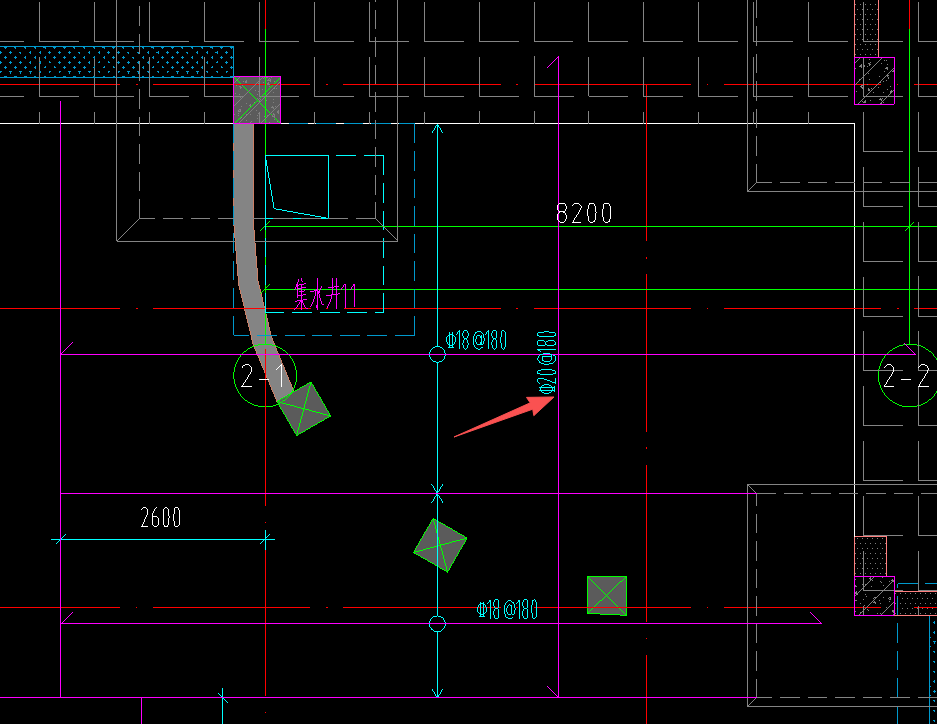Click the tip of the red arrow
This screenshot has width=937, height=724.
pos(553,397)
